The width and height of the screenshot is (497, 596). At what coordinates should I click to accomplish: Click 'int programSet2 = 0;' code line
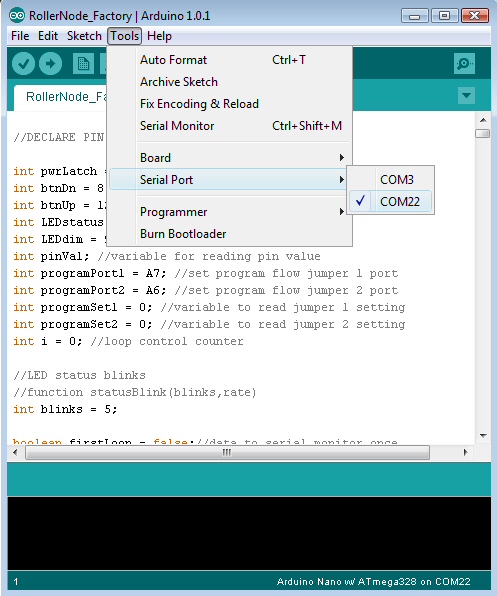[209, 325]
